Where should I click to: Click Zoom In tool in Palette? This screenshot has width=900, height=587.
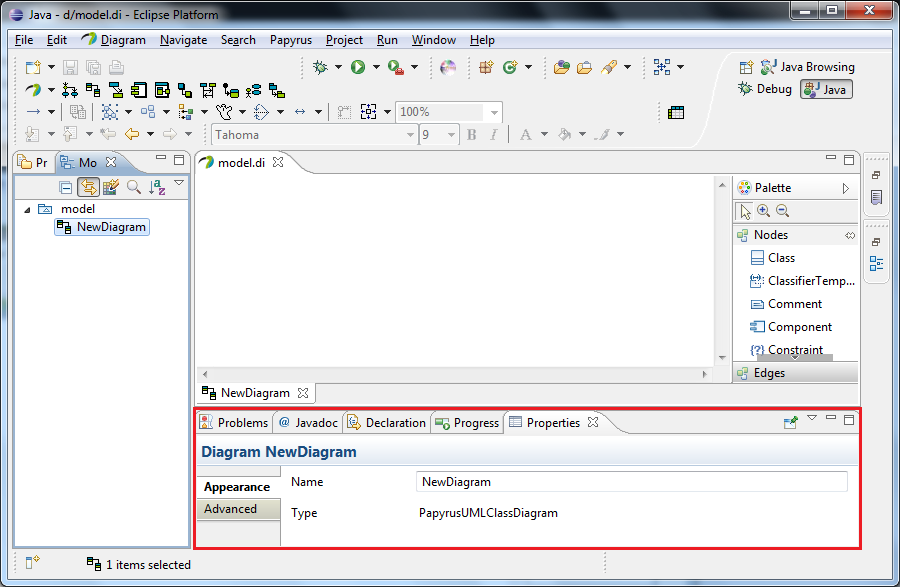pos(763,211)
